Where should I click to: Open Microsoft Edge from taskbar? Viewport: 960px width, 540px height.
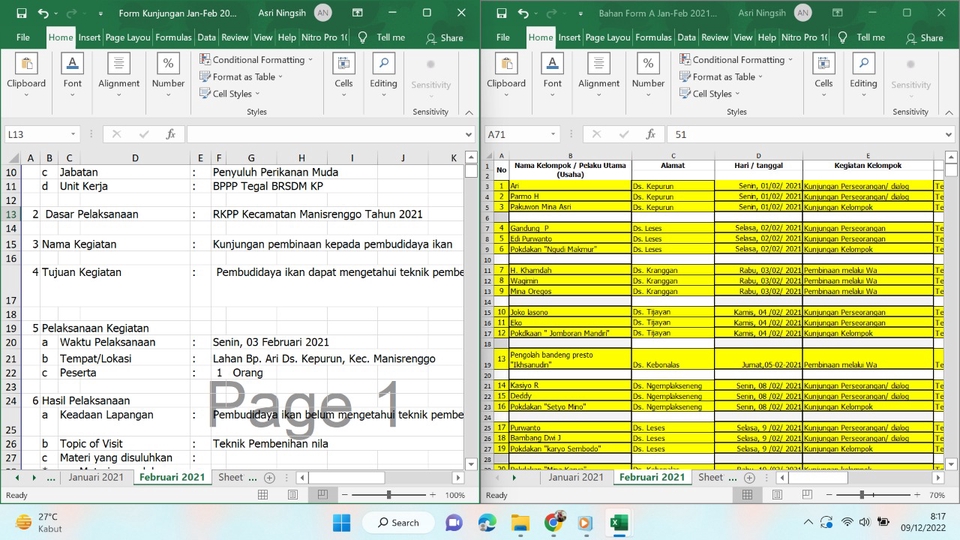(x=487, y=522)
